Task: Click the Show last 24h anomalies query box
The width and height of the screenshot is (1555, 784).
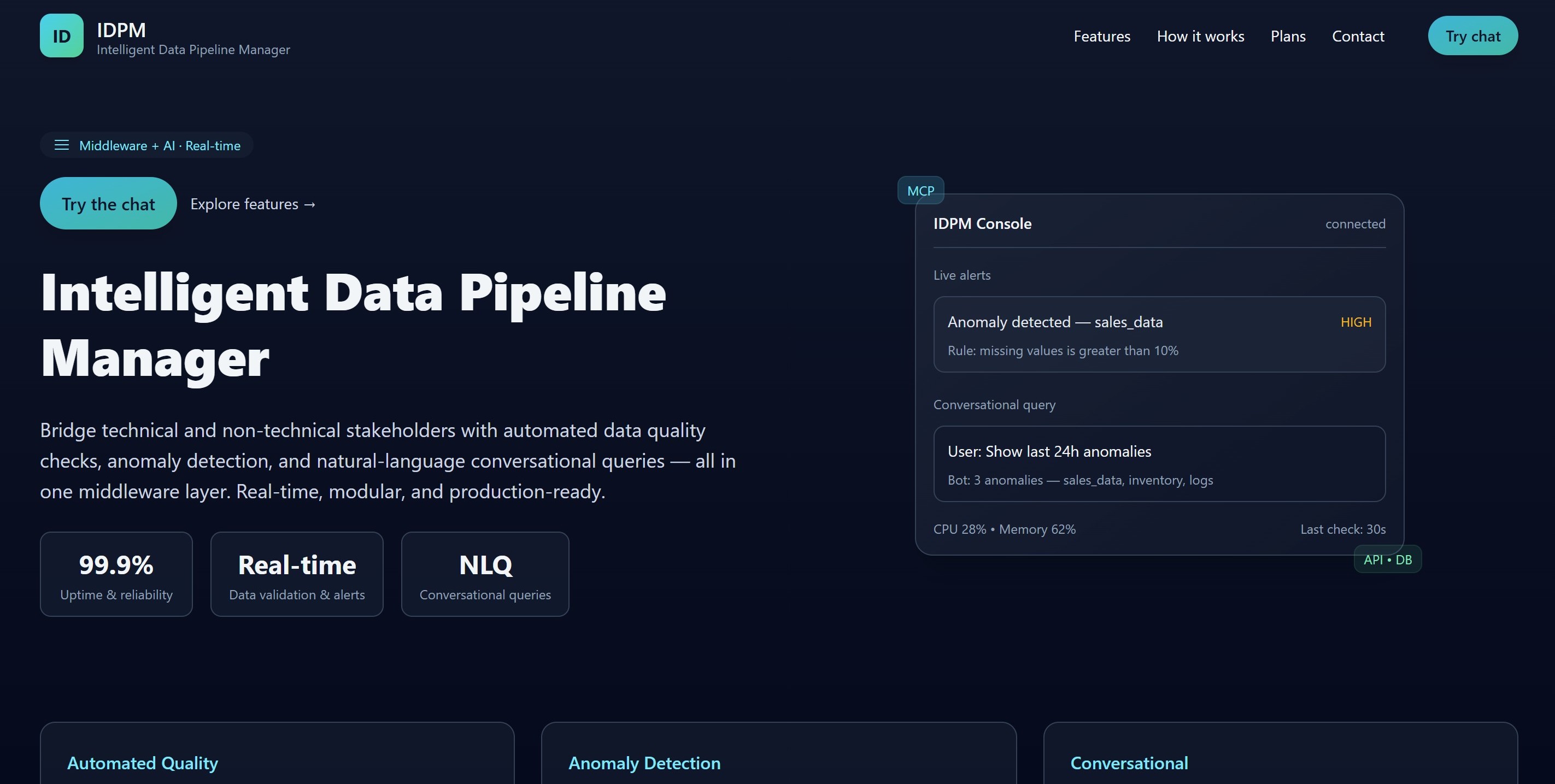Action: point(1159,463)
